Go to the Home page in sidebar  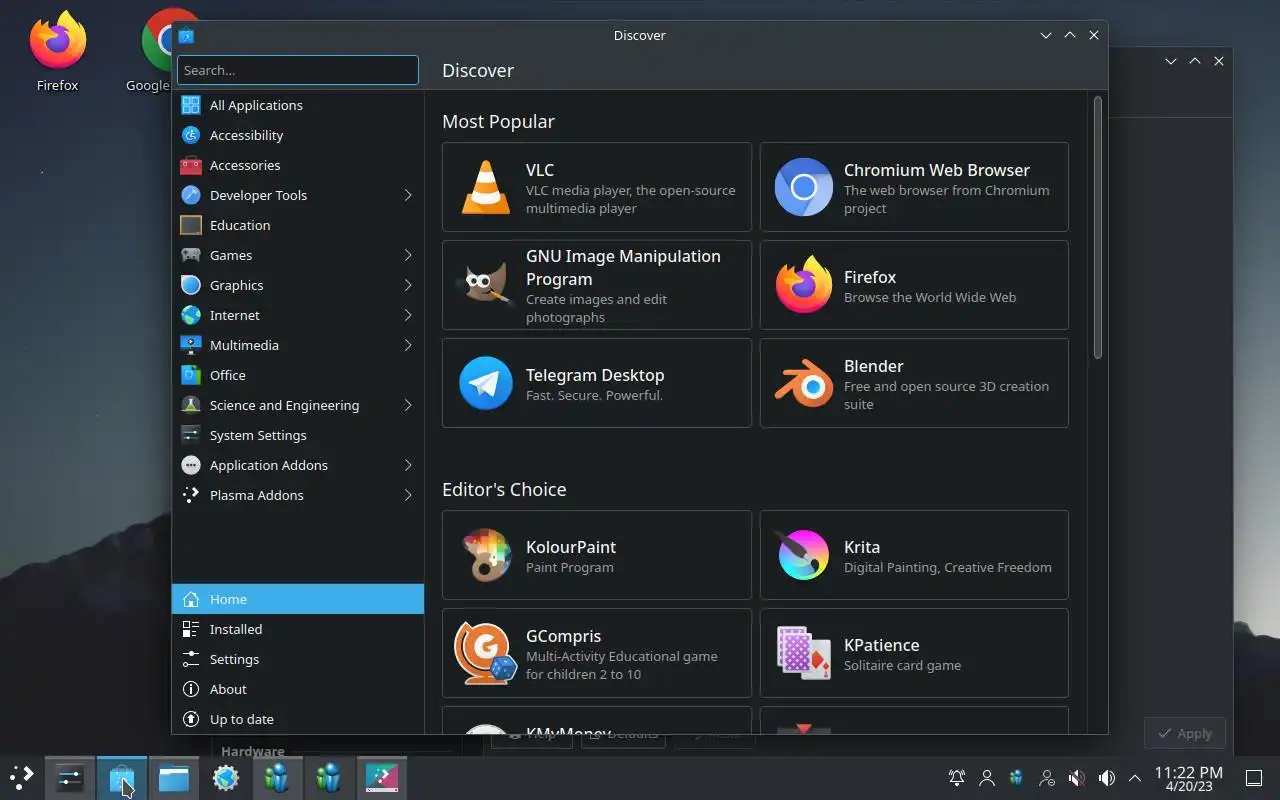pos(298,599)
